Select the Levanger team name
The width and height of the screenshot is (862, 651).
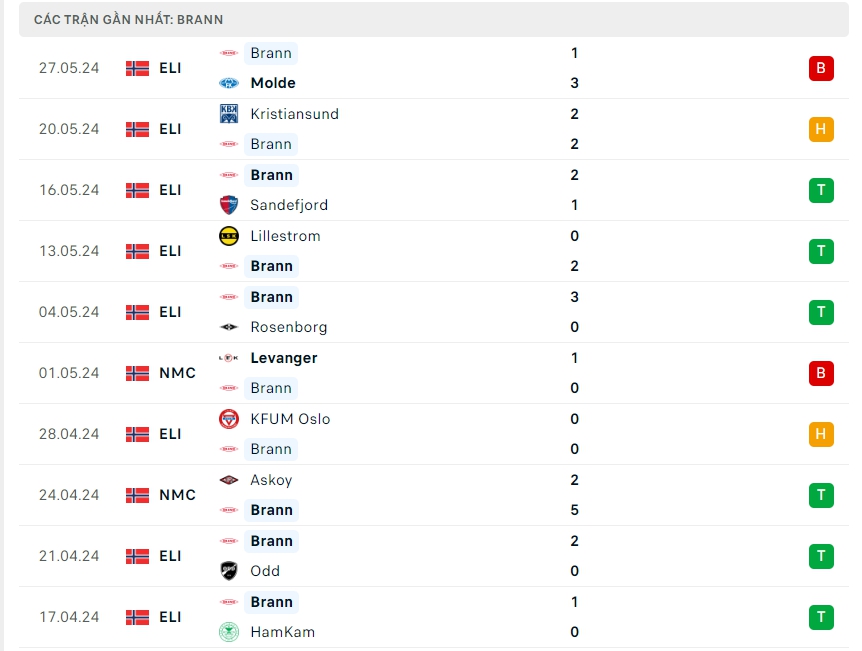pos(284,358)
